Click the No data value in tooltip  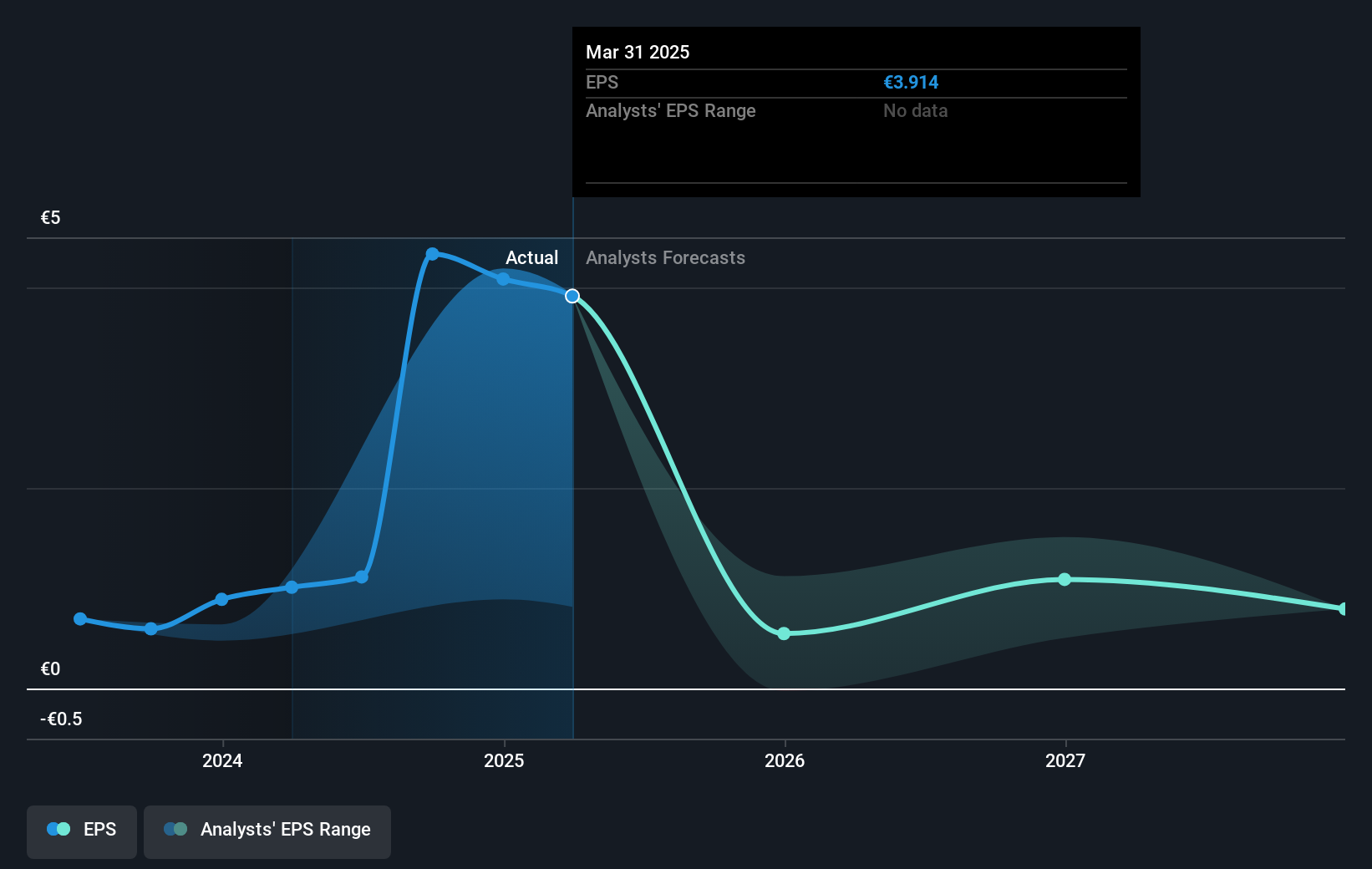pos(915,110)
